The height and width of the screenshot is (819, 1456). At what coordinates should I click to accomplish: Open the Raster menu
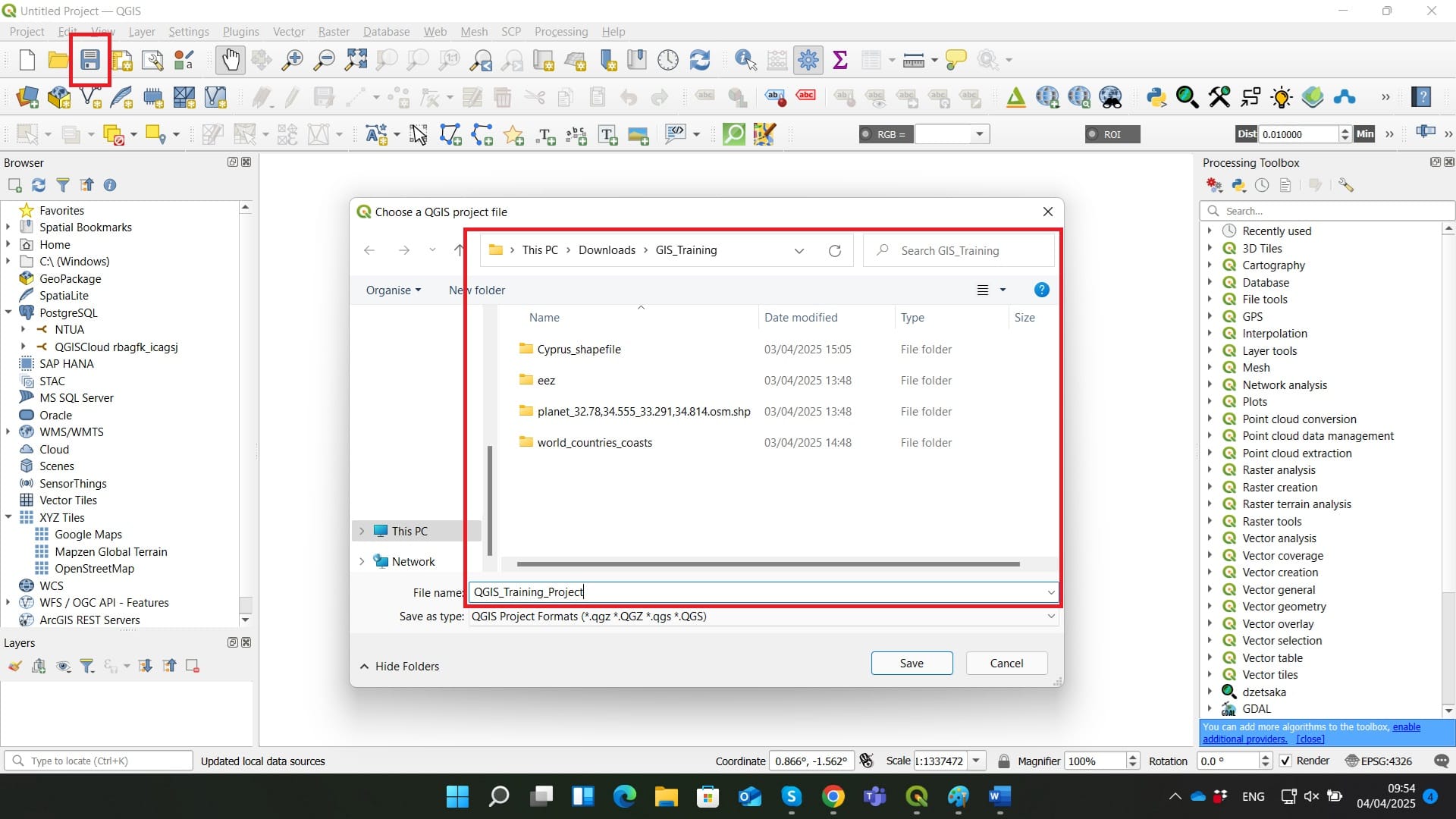(x=334, y=31)
